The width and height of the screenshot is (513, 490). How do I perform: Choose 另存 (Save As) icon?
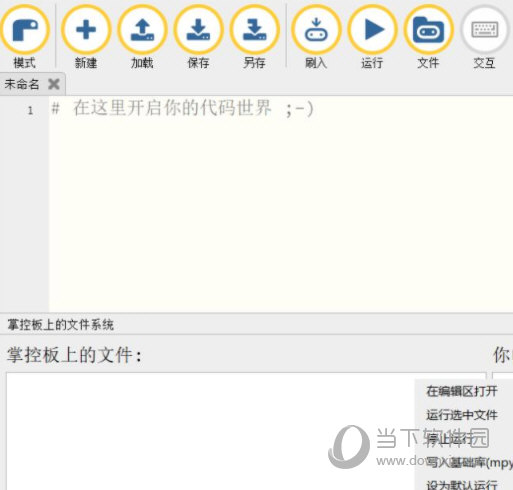click(x=255, y=30)
